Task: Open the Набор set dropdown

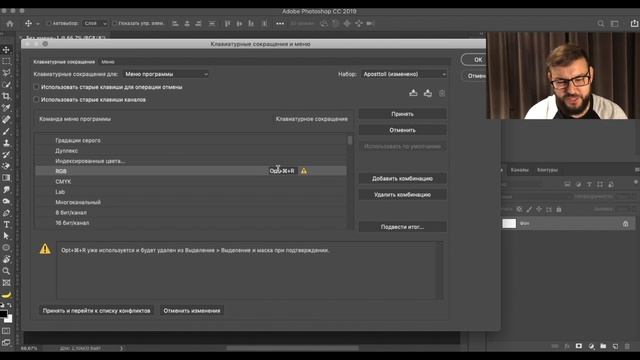Action: pos(404,74)
